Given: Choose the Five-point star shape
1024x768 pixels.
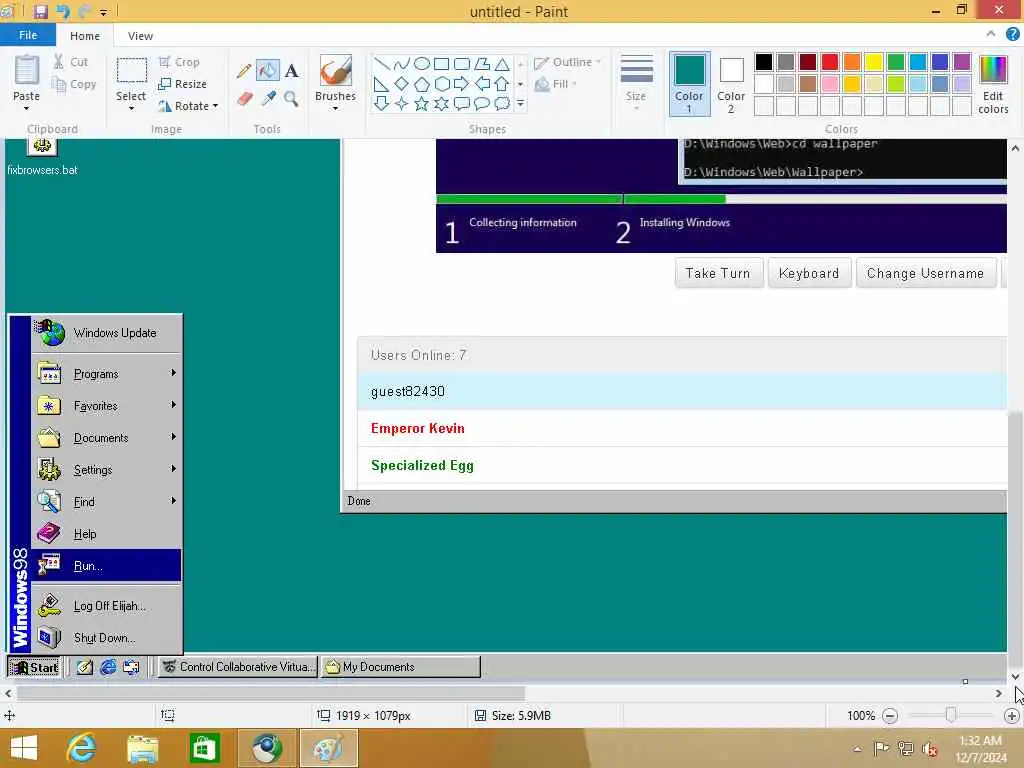Looking at the screenshot, I should 421,104.
